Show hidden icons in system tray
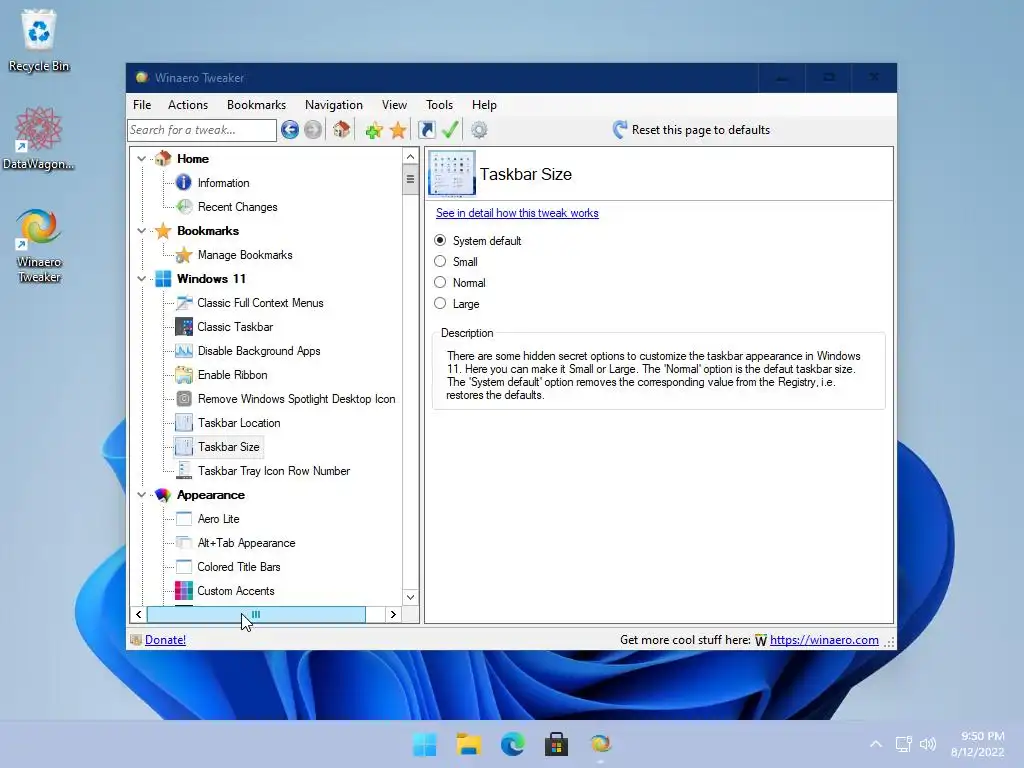This screenshot has height=768, width=1024. click(x=876, y=744)
